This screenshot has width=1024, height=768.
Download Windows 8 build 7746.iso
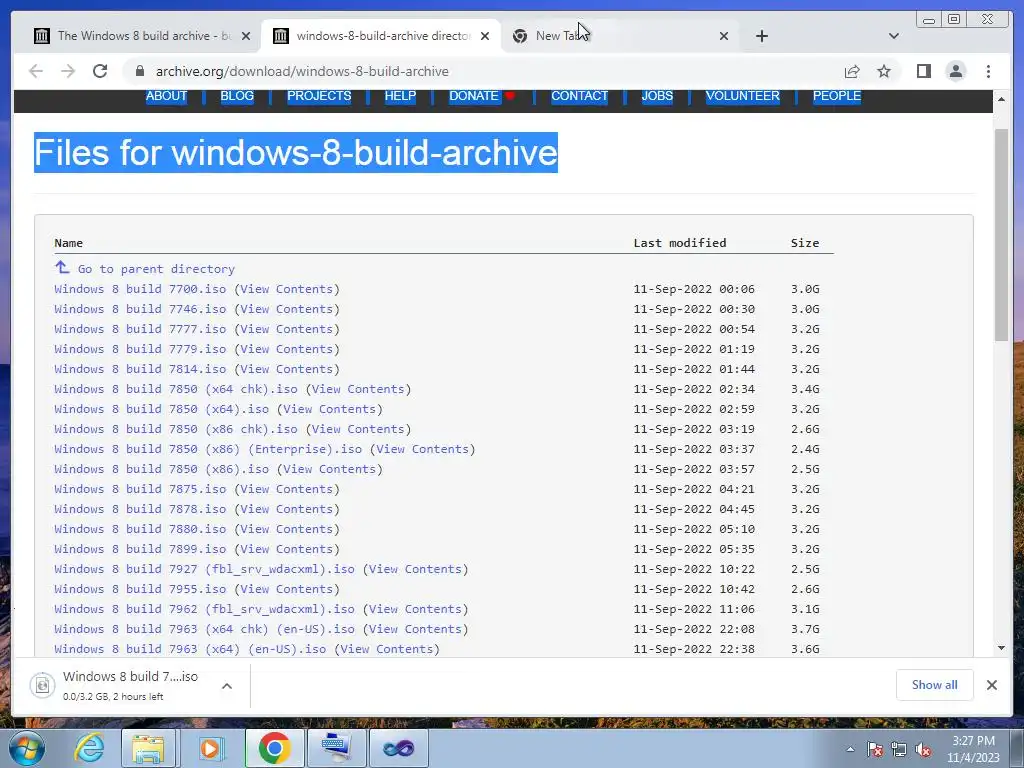[140, 309]
